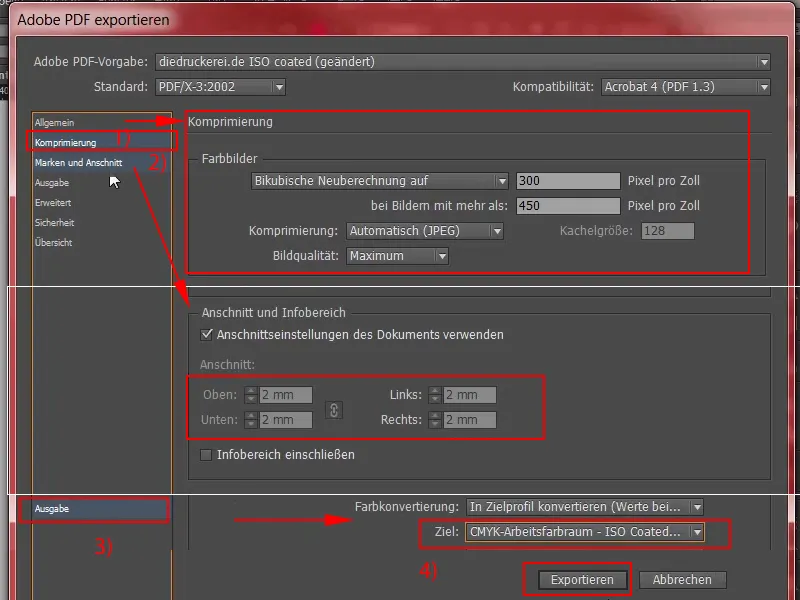Open the Adobe PDF-Vorgabe preset dropdown
This screenshot has width=800, height=600.
pos(462,62)
